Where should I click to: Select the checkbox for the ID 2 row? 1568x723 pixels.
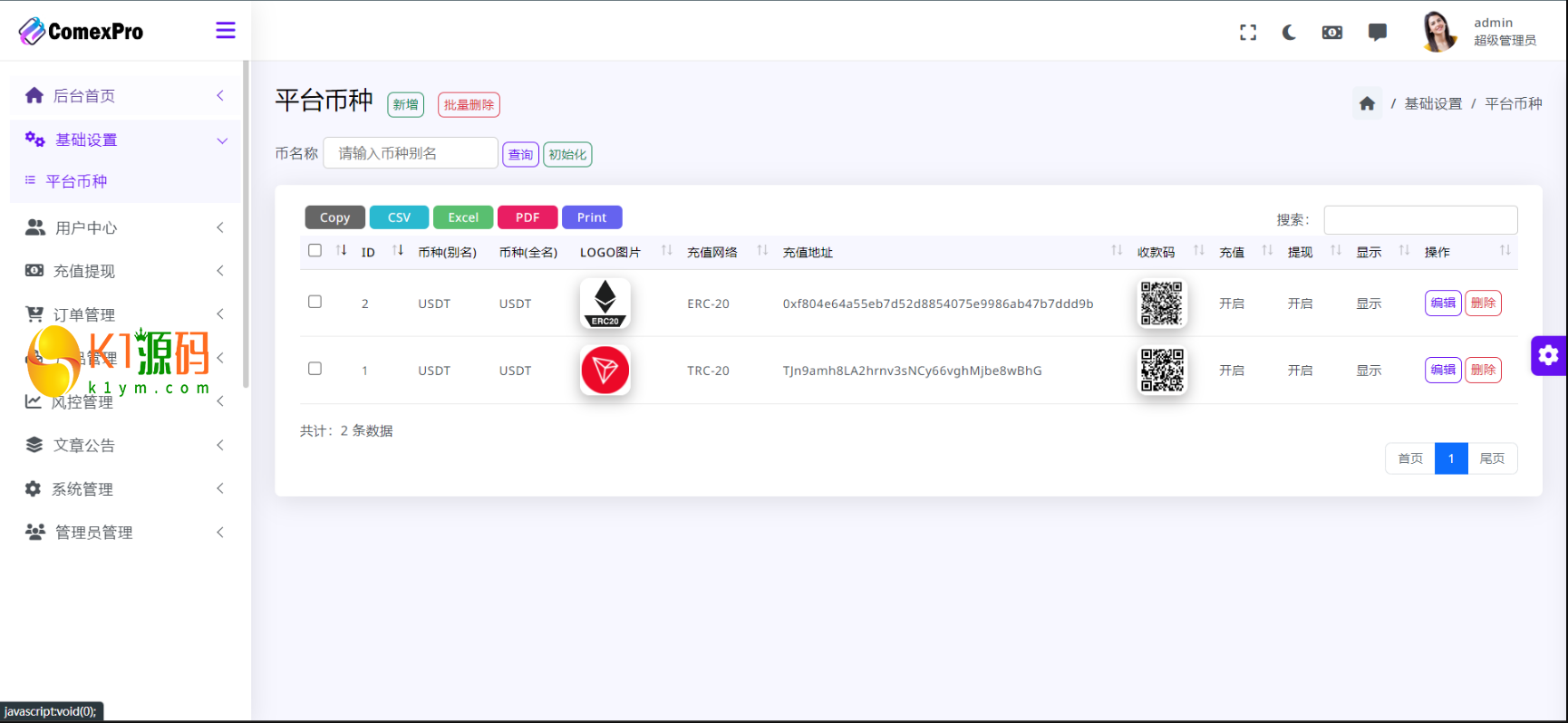coord(315,302)
